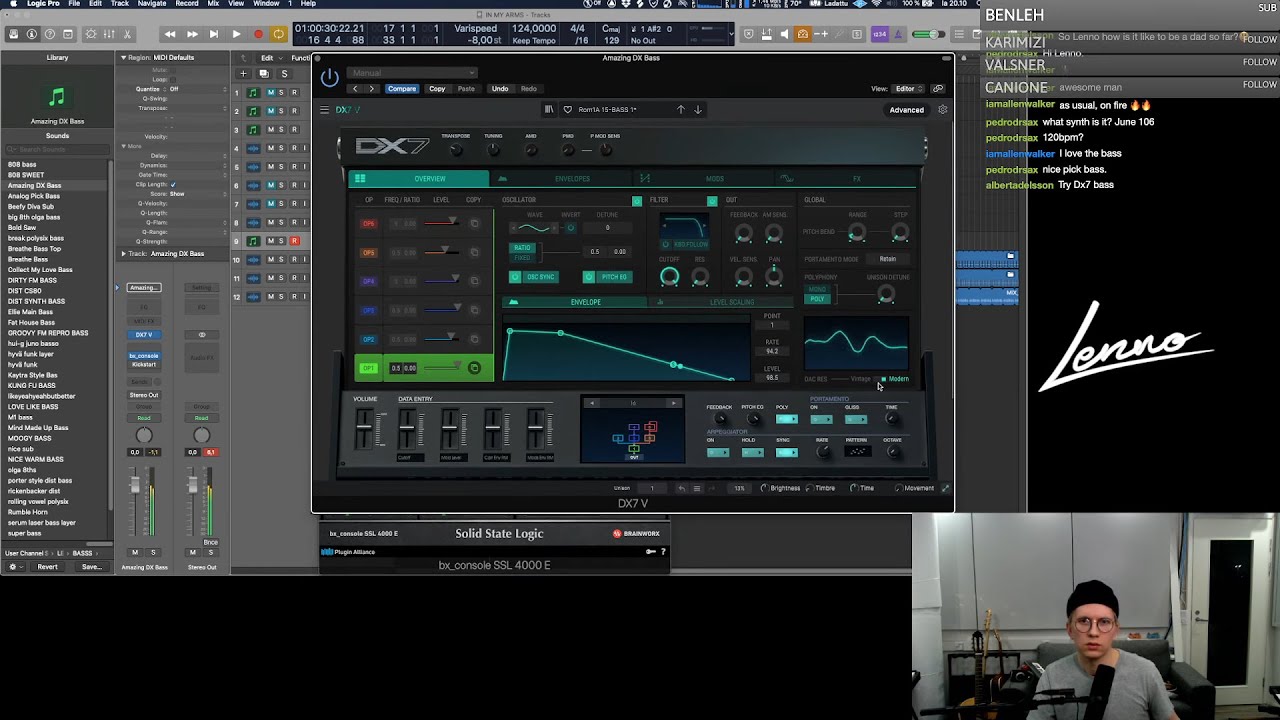
Task: Select operator OP5 button
Action: tap(369, 253)
